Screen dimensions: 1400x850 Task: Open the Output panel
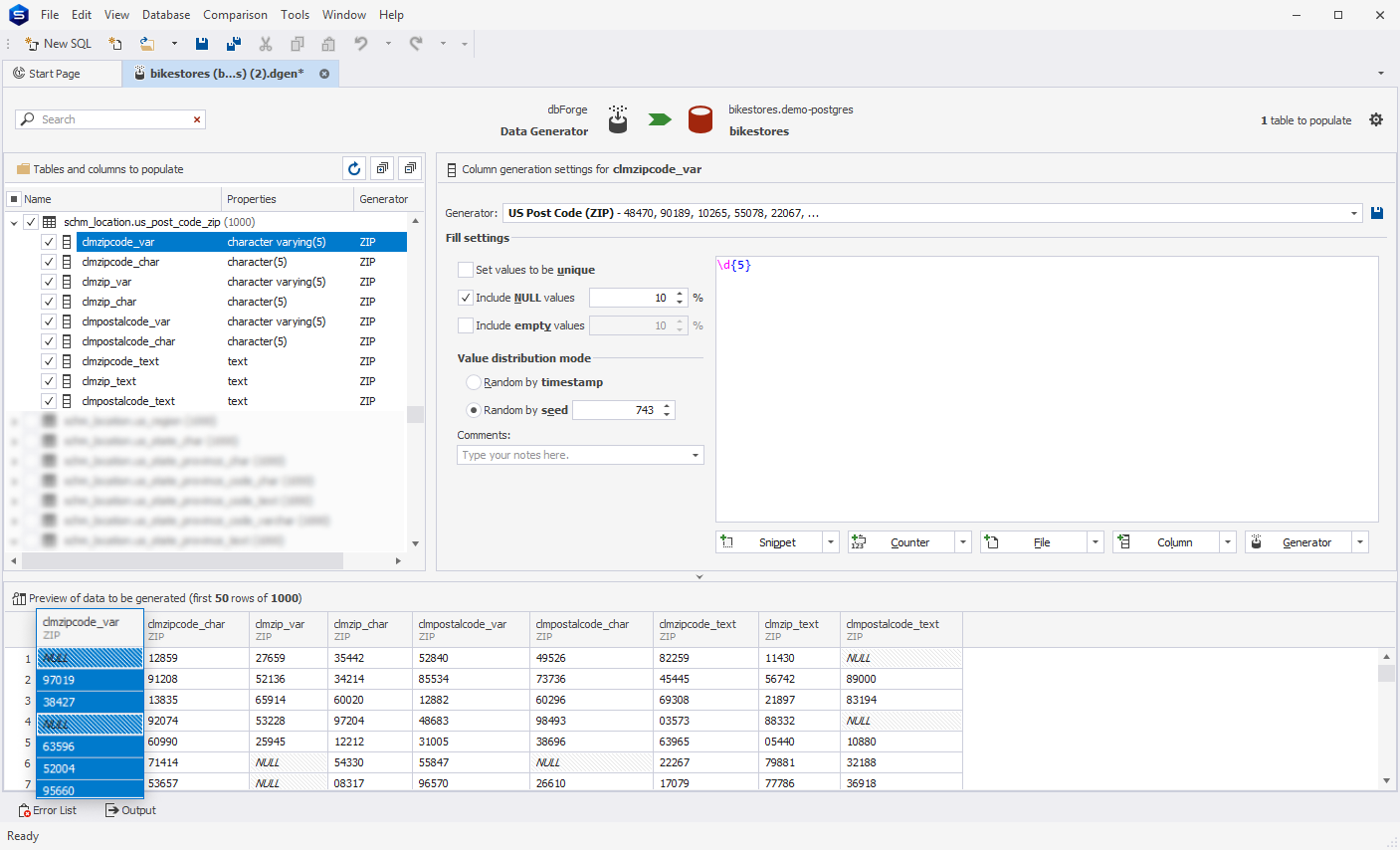[131, 810]
